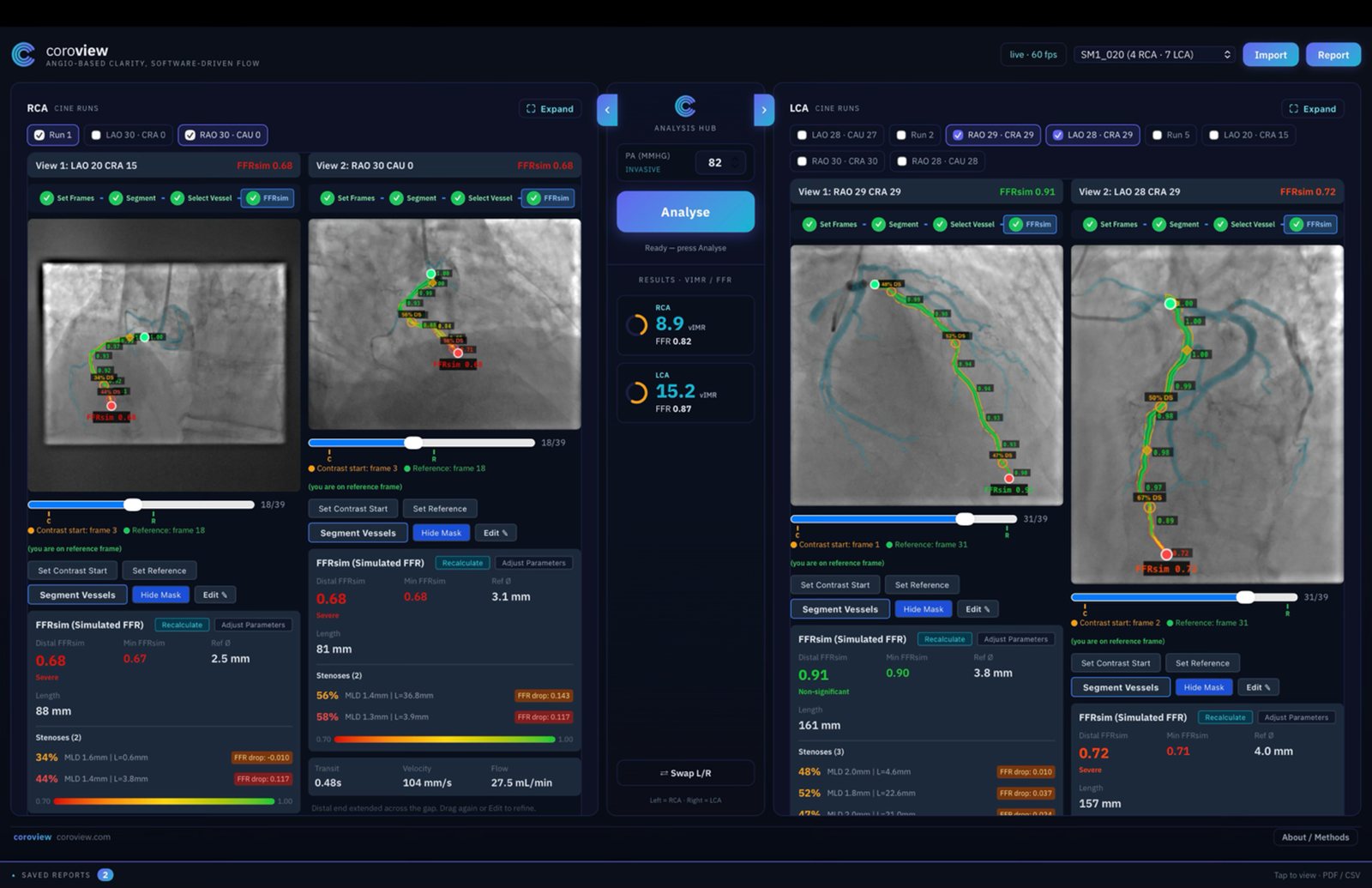
Task: Click Segment Vessels in RCA View 1
Action: pos(77,595)
